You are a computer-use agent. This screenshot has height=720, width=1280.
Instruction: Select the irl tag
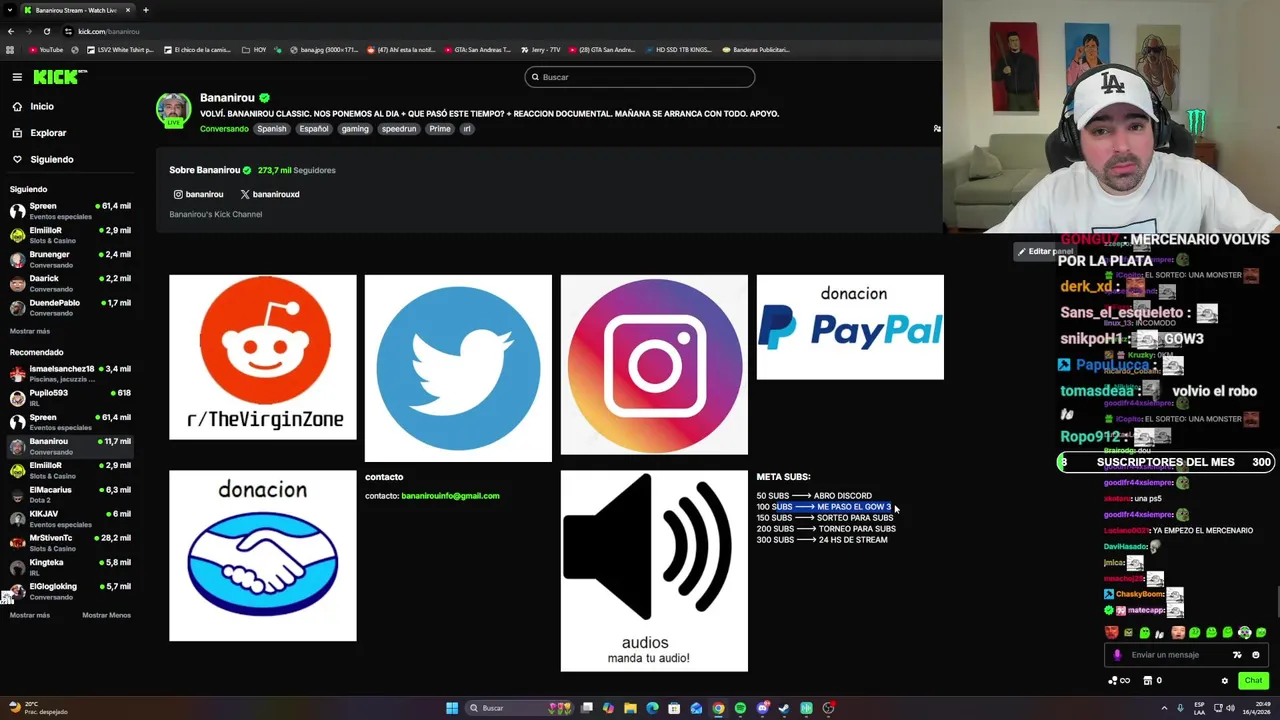tap(466, 129)
